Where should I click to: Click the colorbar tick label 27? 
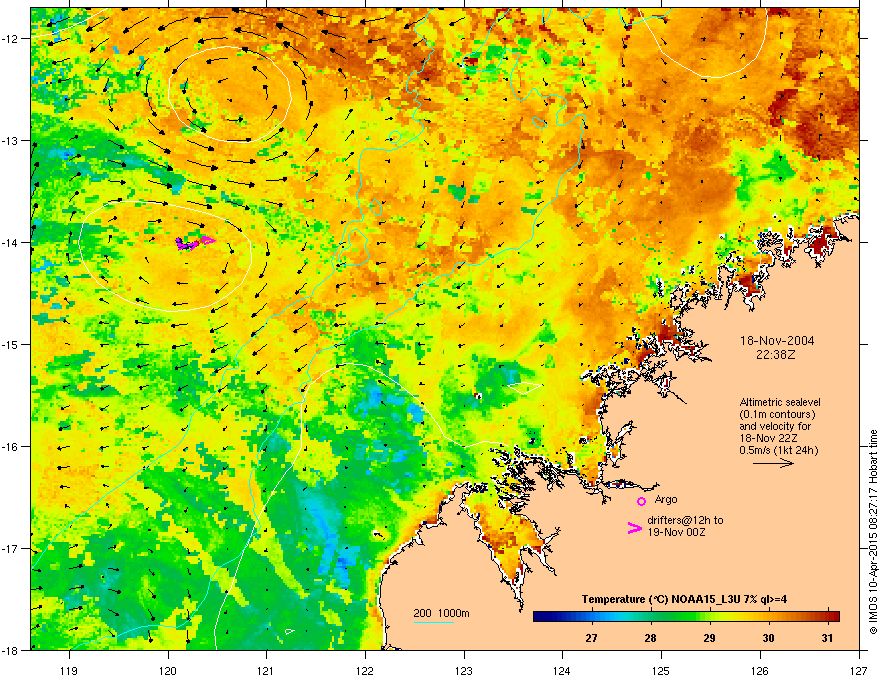pyautogui.click(x=591, y=638)
